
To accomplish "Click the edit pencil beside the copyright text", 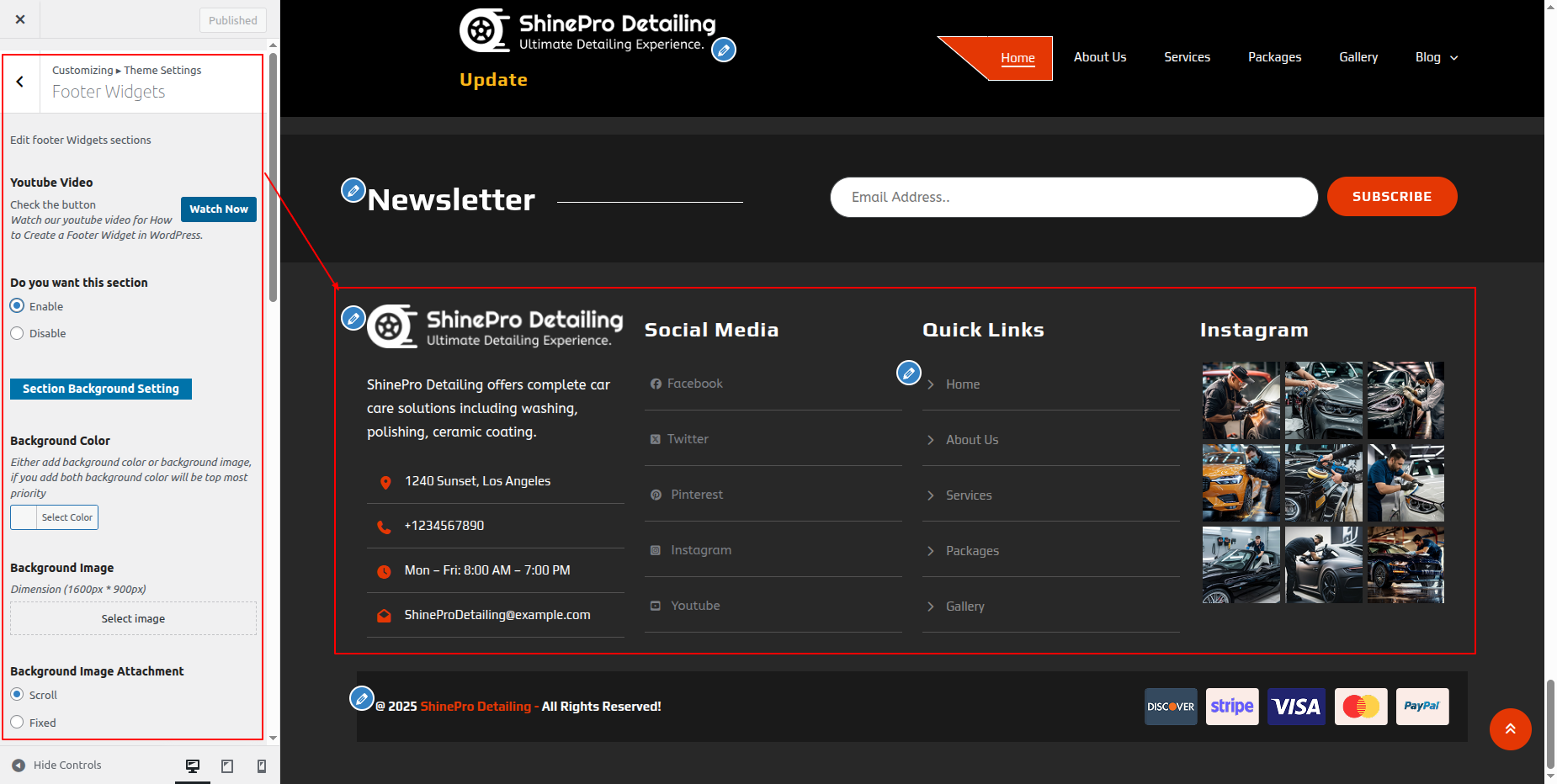I will pos(361,698).
